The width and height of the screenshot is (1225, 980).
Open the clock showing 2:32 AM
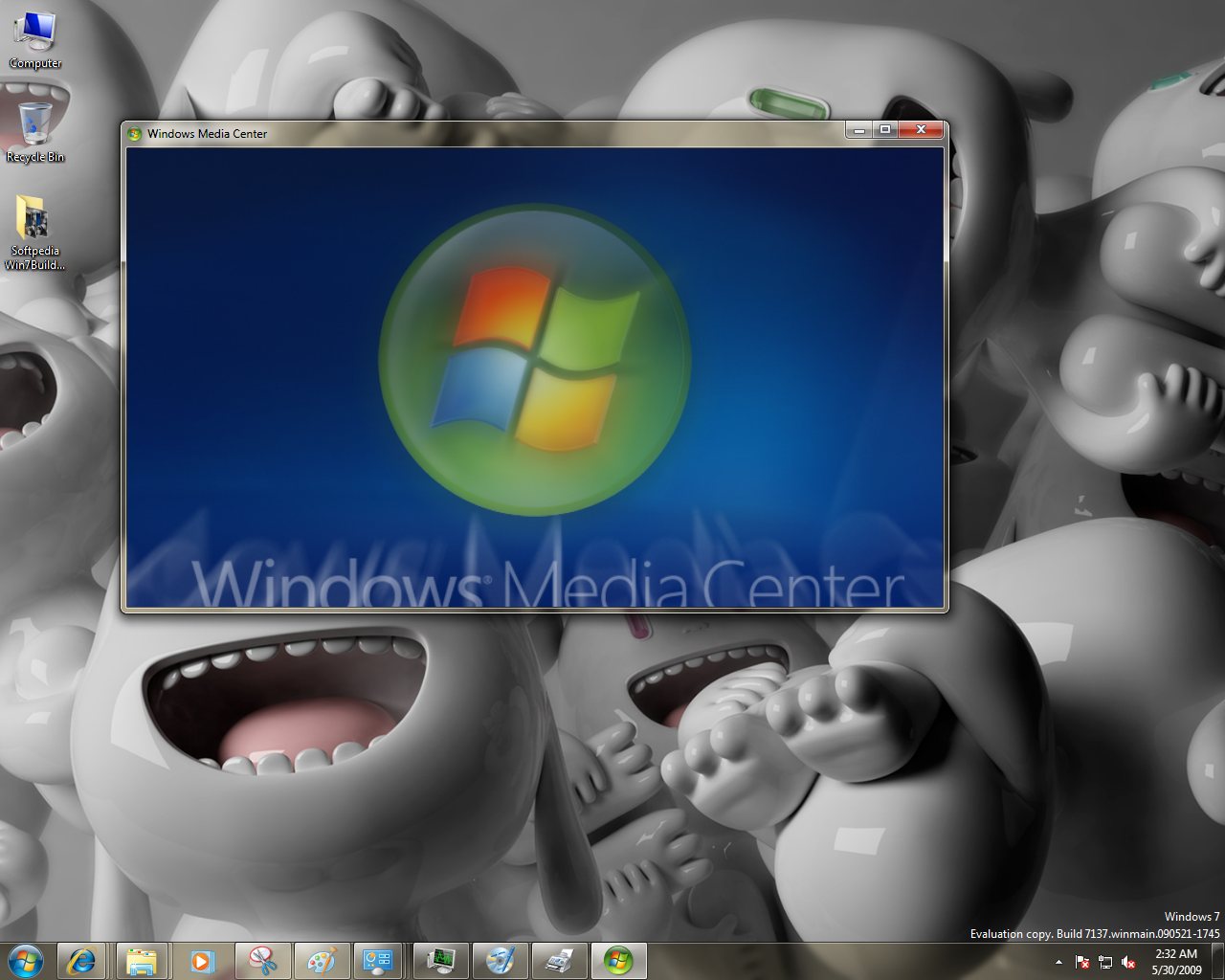[1176, 962]
